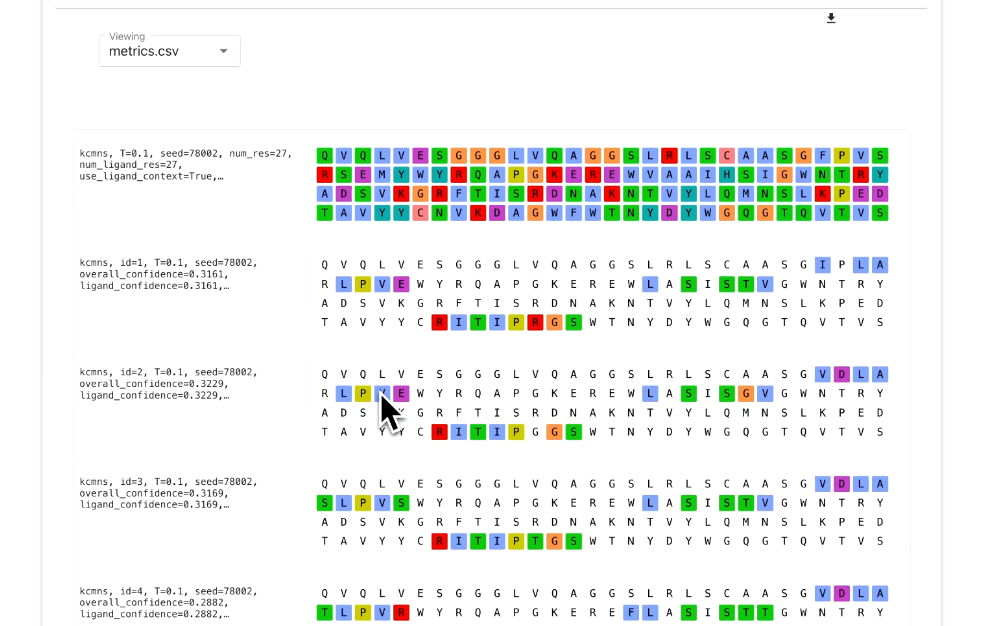984x626 pixels.
Task: Click the red R residue in the id=4 sequence
Action: tap(401, 612)
